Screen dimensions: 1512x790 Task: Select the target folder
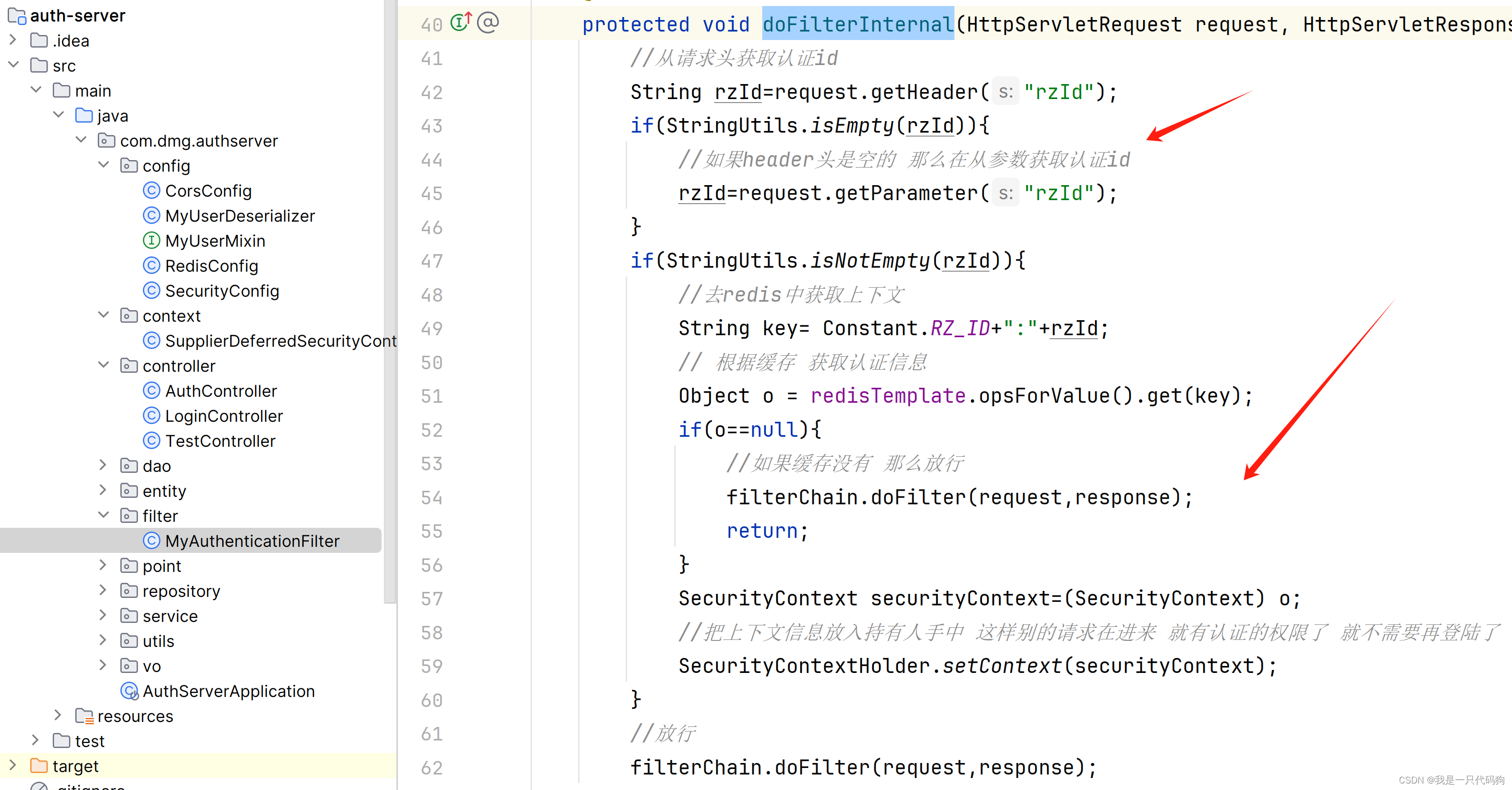[x=75, y=766]
